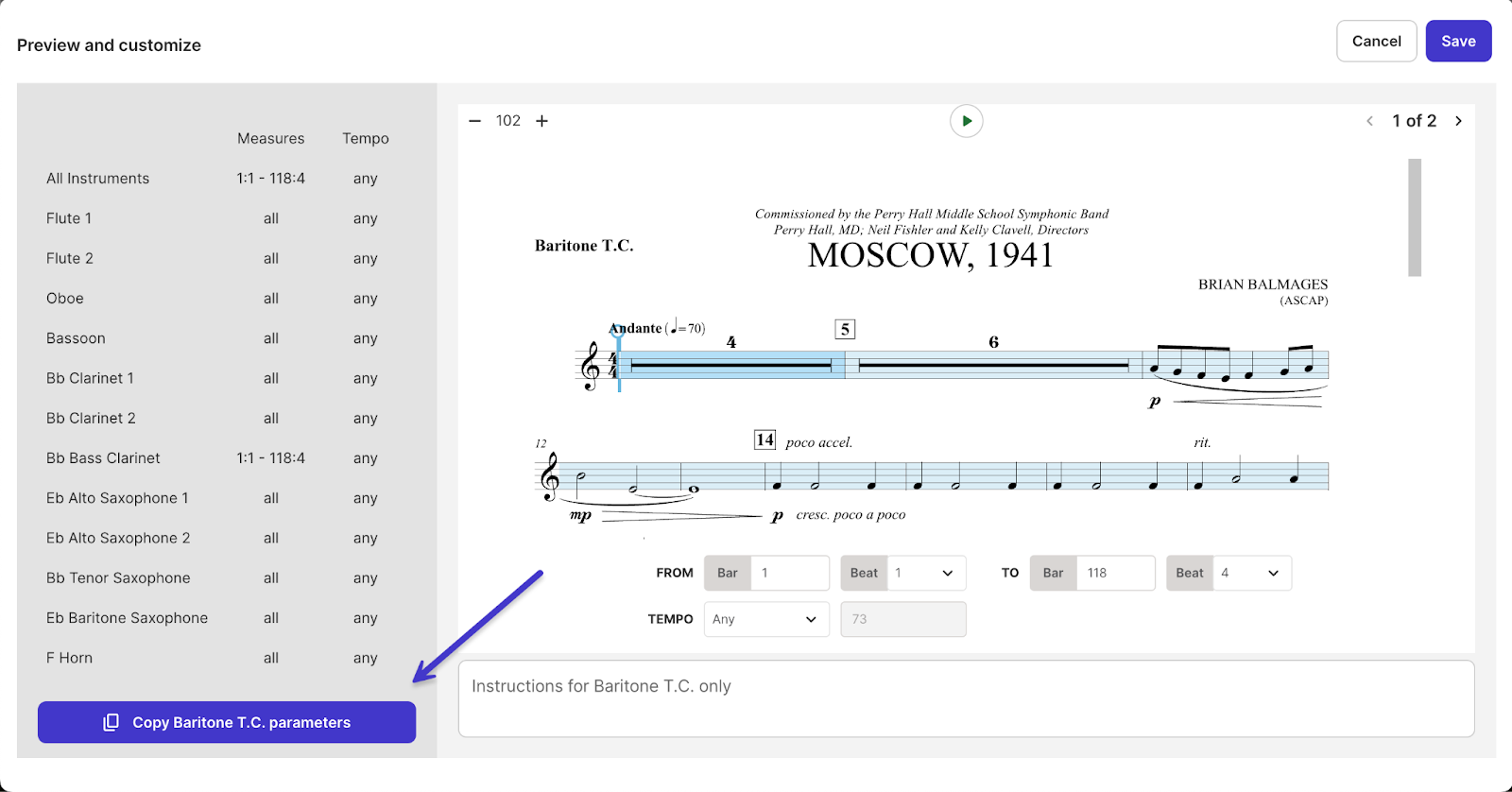Viewport: 1512px width, 792px height.
Task: Select Eb Alto Saxophone 2 row
Action: 227,538
